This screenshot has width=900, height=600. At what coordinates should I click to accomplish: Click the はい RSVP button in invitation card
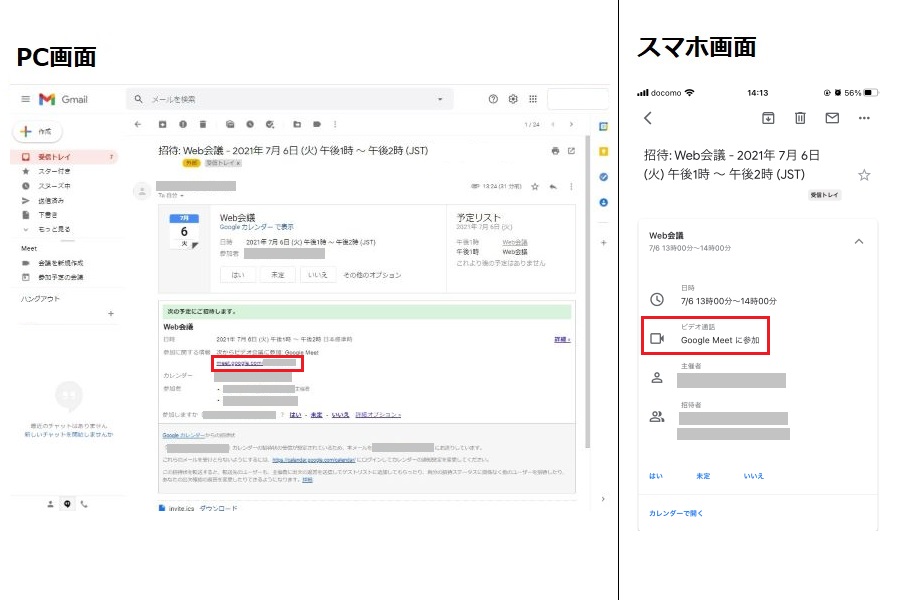coord(237,274)
